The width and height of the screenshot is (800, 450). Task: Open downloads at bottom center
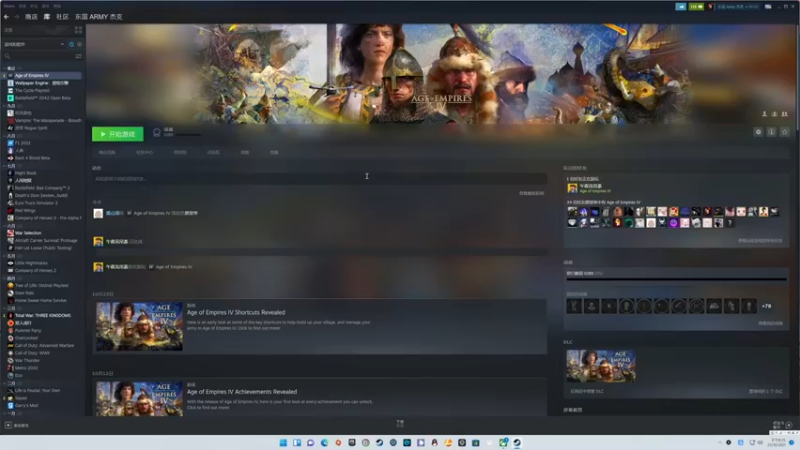click(x=400, y=423)
